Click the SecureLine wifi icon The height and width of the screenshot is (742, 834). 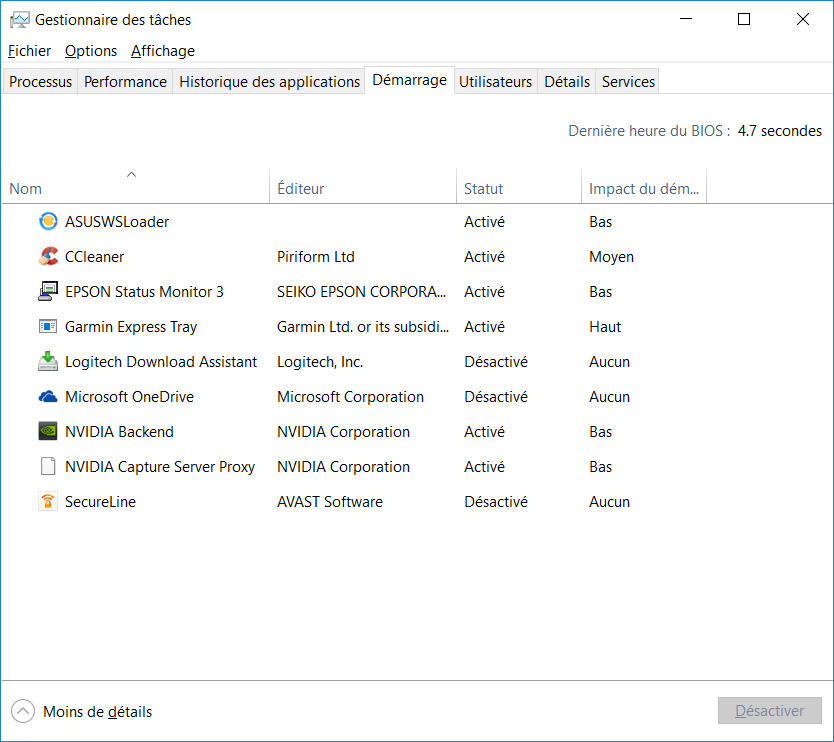coord(48,502)
